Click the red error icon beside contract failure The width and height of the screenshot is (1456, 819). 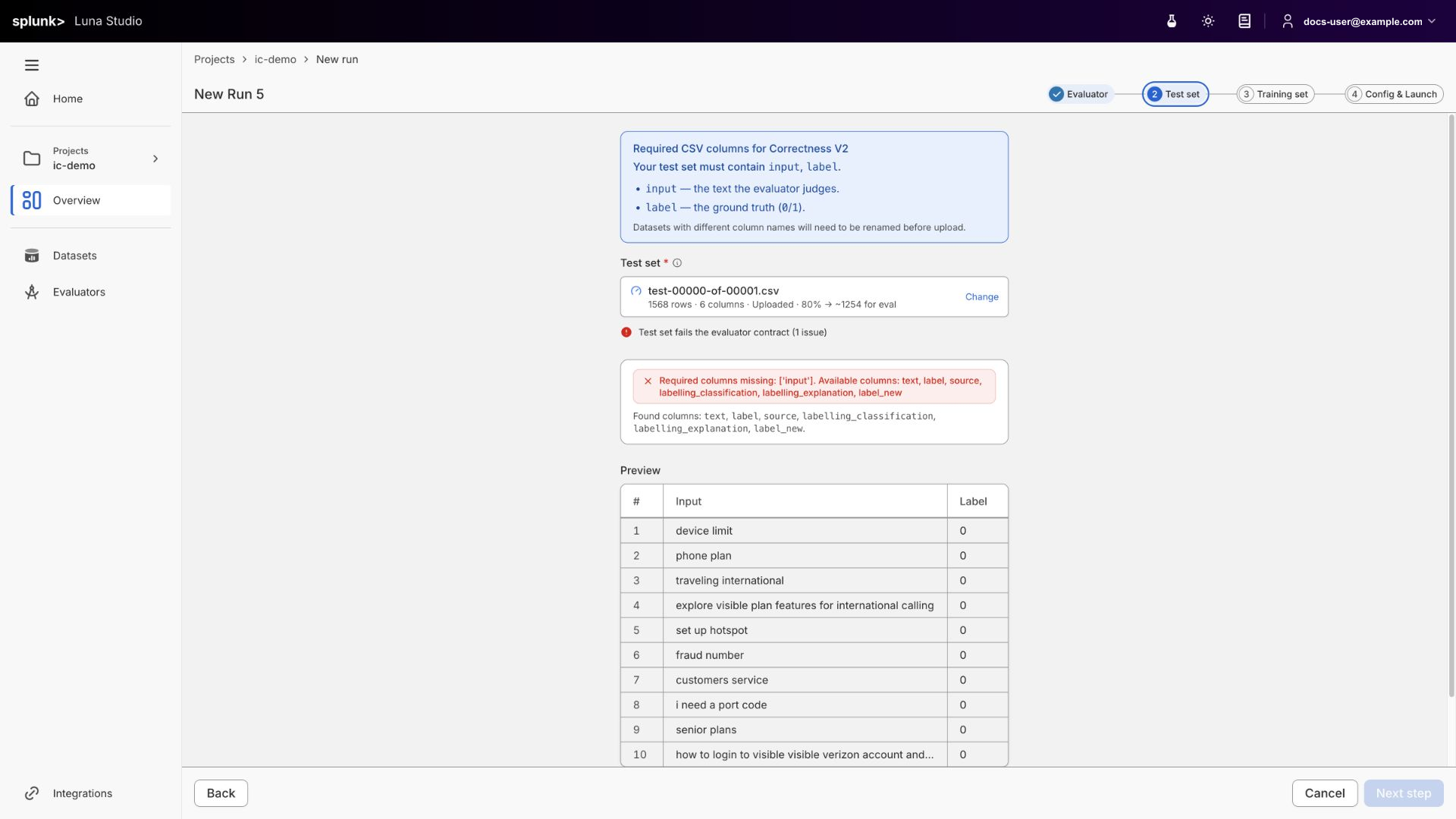(626, 332)
